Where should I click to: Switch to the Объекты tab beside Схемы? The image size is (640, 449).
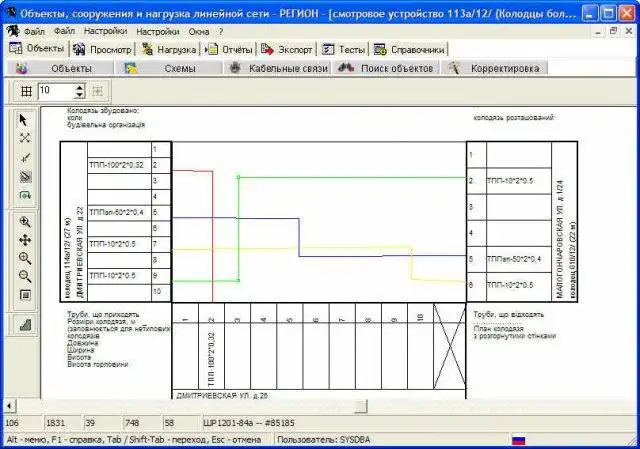[x=60, y=68]
